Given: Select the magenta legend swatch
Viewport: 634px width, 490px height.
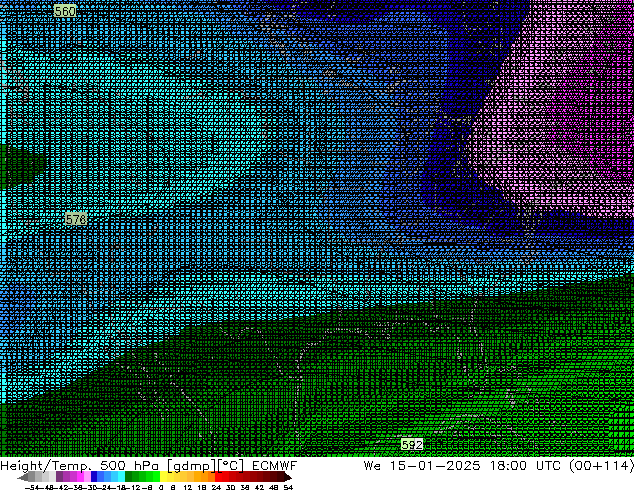Looking at the screenshot, I should pos(80,476).
